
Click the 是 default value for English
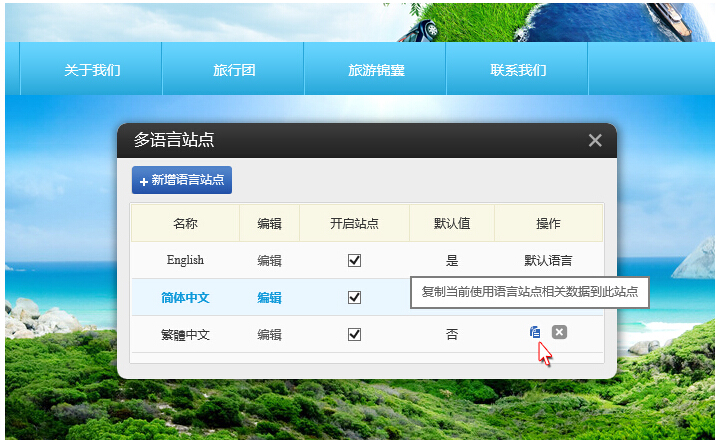point(452,261)
